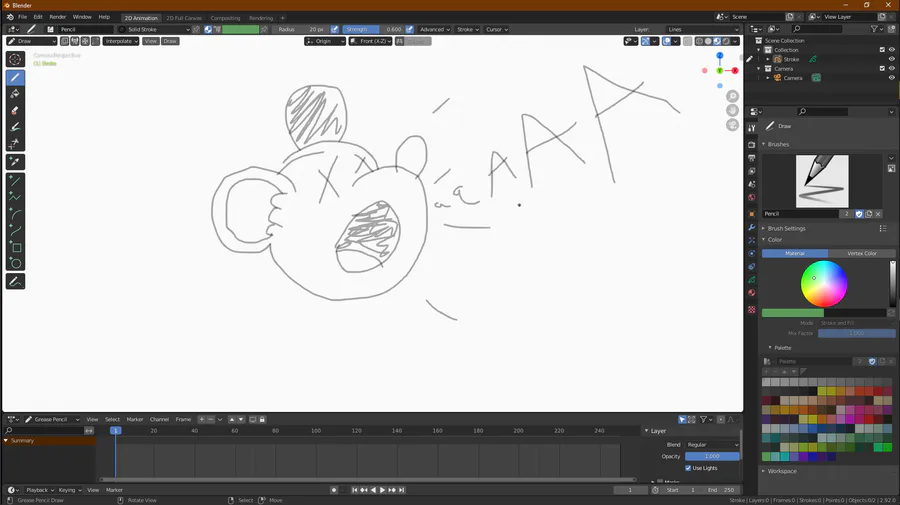Toggle Use Lights checkbox
Viewport: 900px width, 505px height.
[x=688, y=468]
